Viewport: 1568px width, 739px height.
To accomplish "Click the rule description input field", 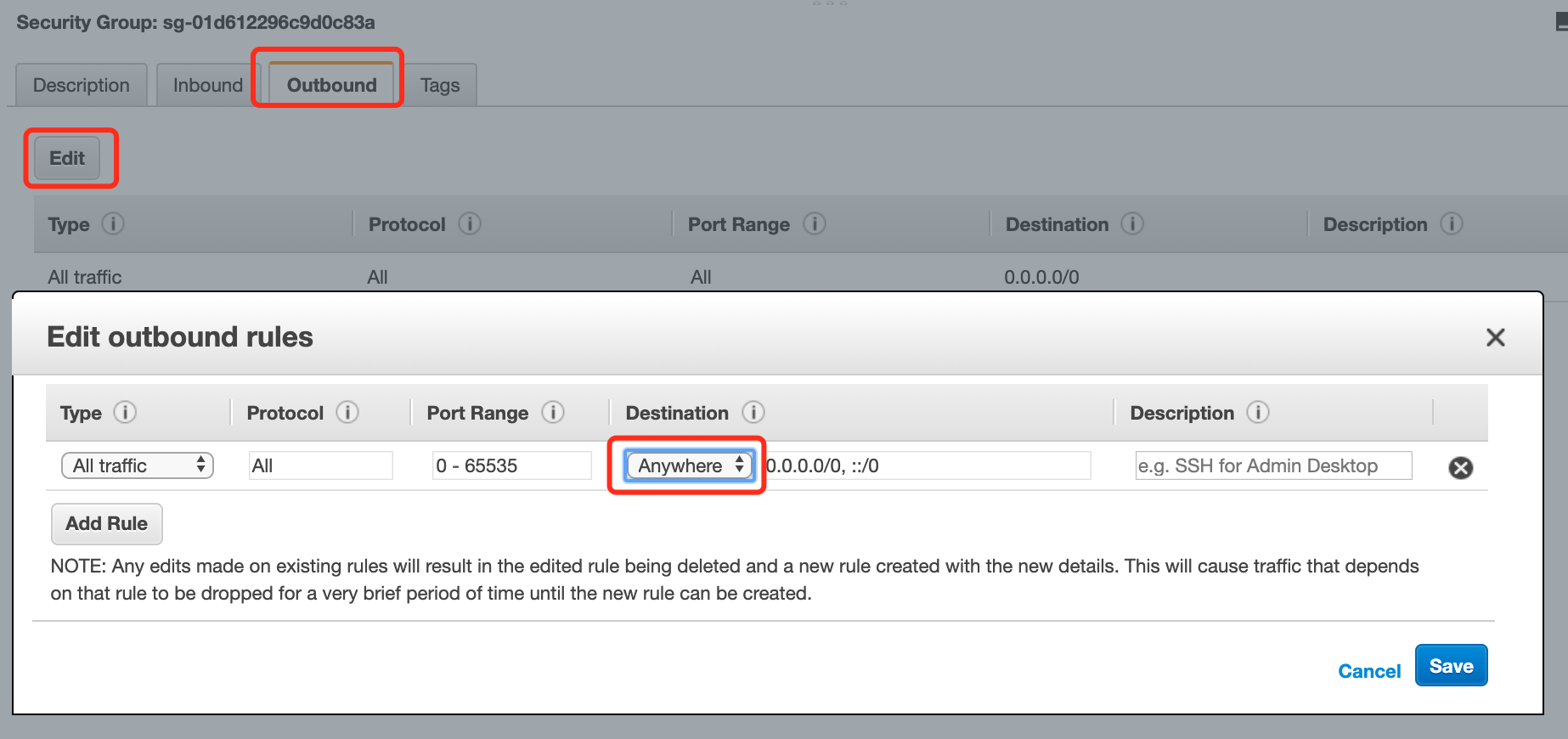I will [x=1274, y=465].
